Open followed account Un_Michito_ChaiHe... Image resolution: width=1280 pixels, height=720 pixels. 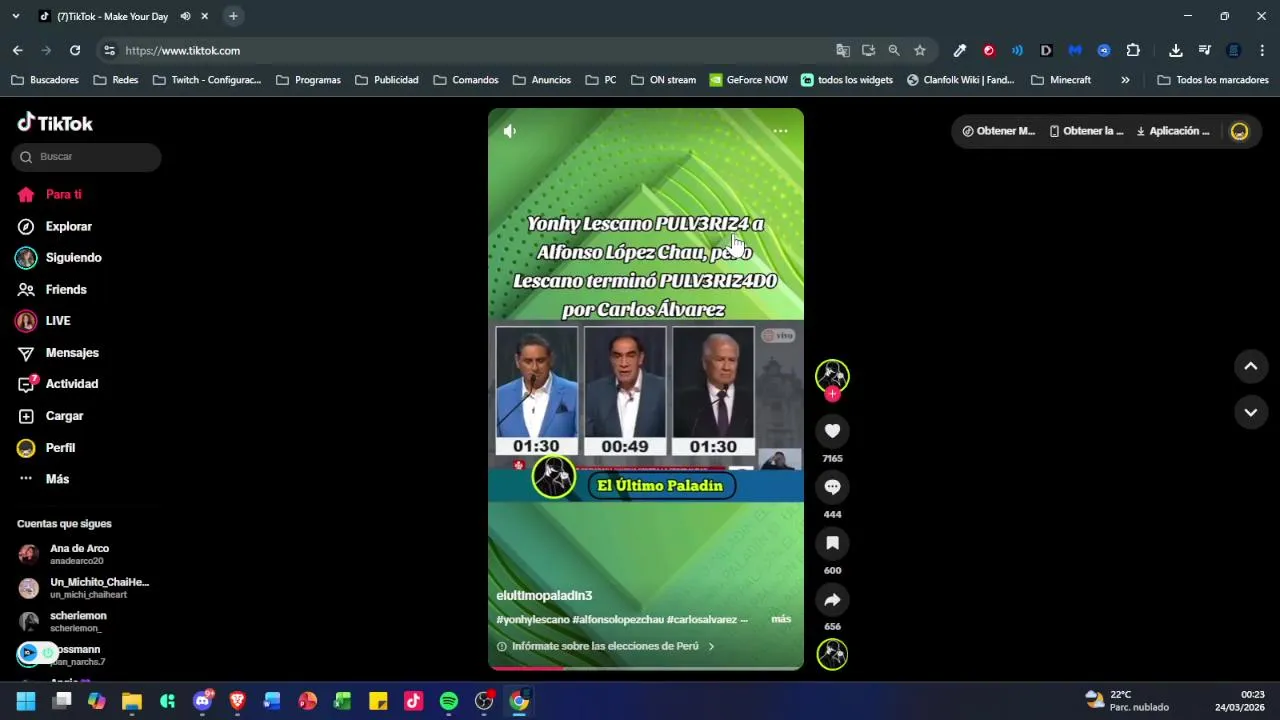tap(85, 588)
